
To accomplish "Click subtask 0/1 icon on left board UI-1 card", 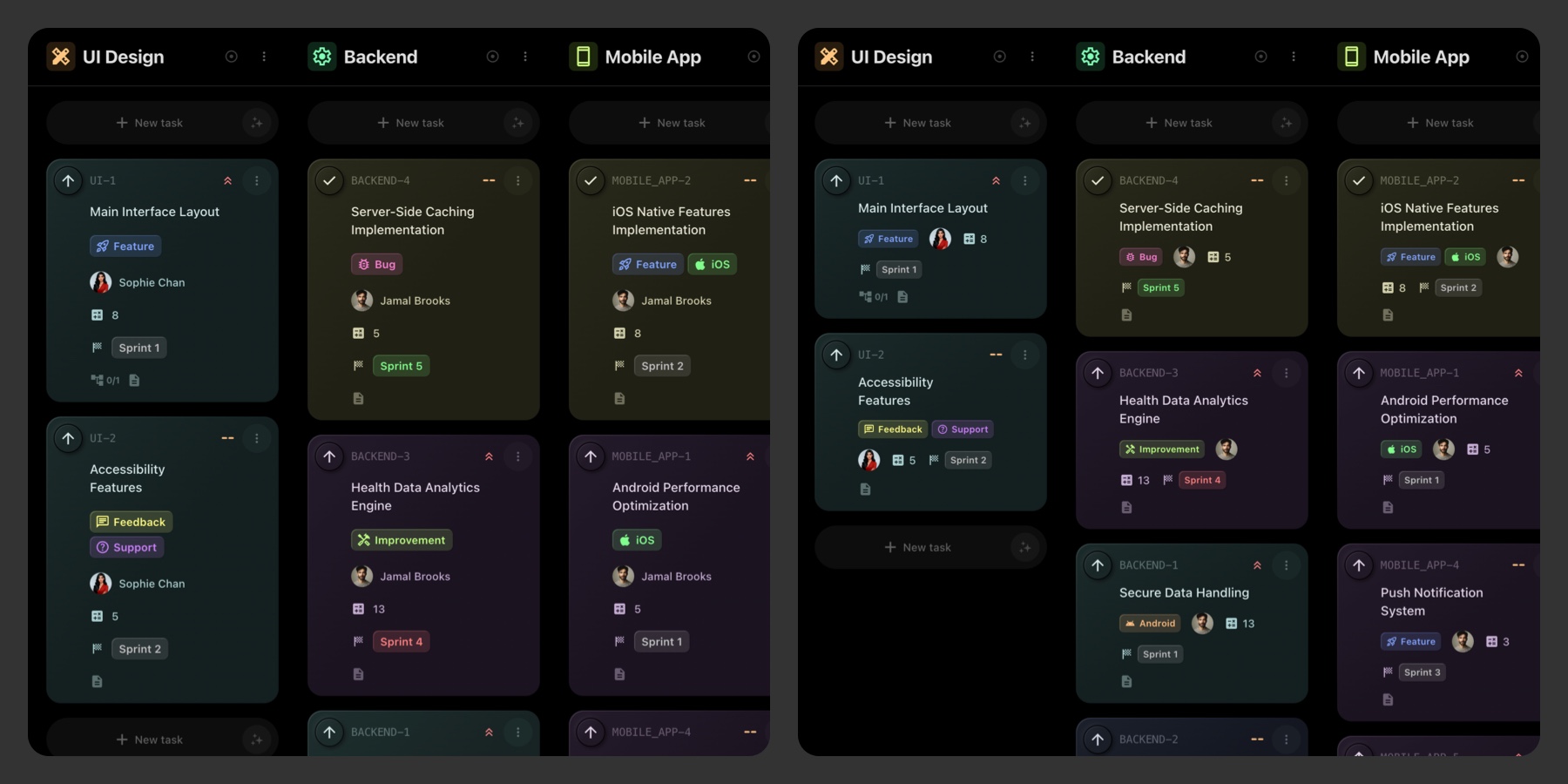I will [x=98, y=380].
